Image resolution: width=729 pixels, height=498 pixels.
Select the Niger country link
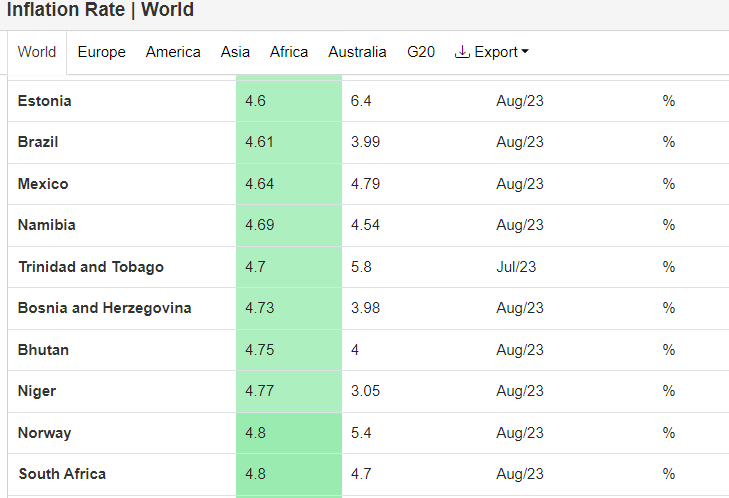(x=37, y=391)
